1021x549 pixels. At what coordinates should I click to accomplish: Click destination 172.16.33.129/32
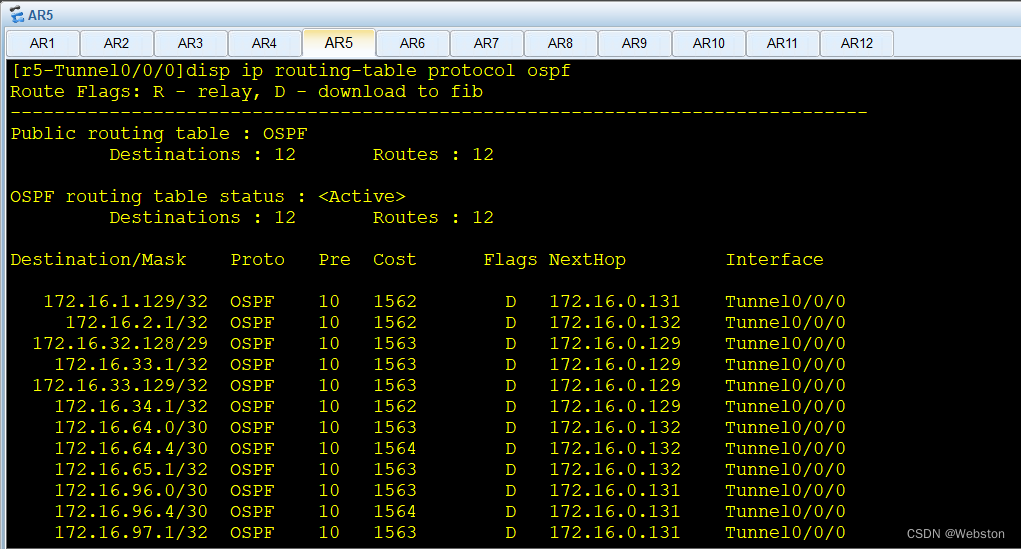pyautogui.click(x=120, y=386)
